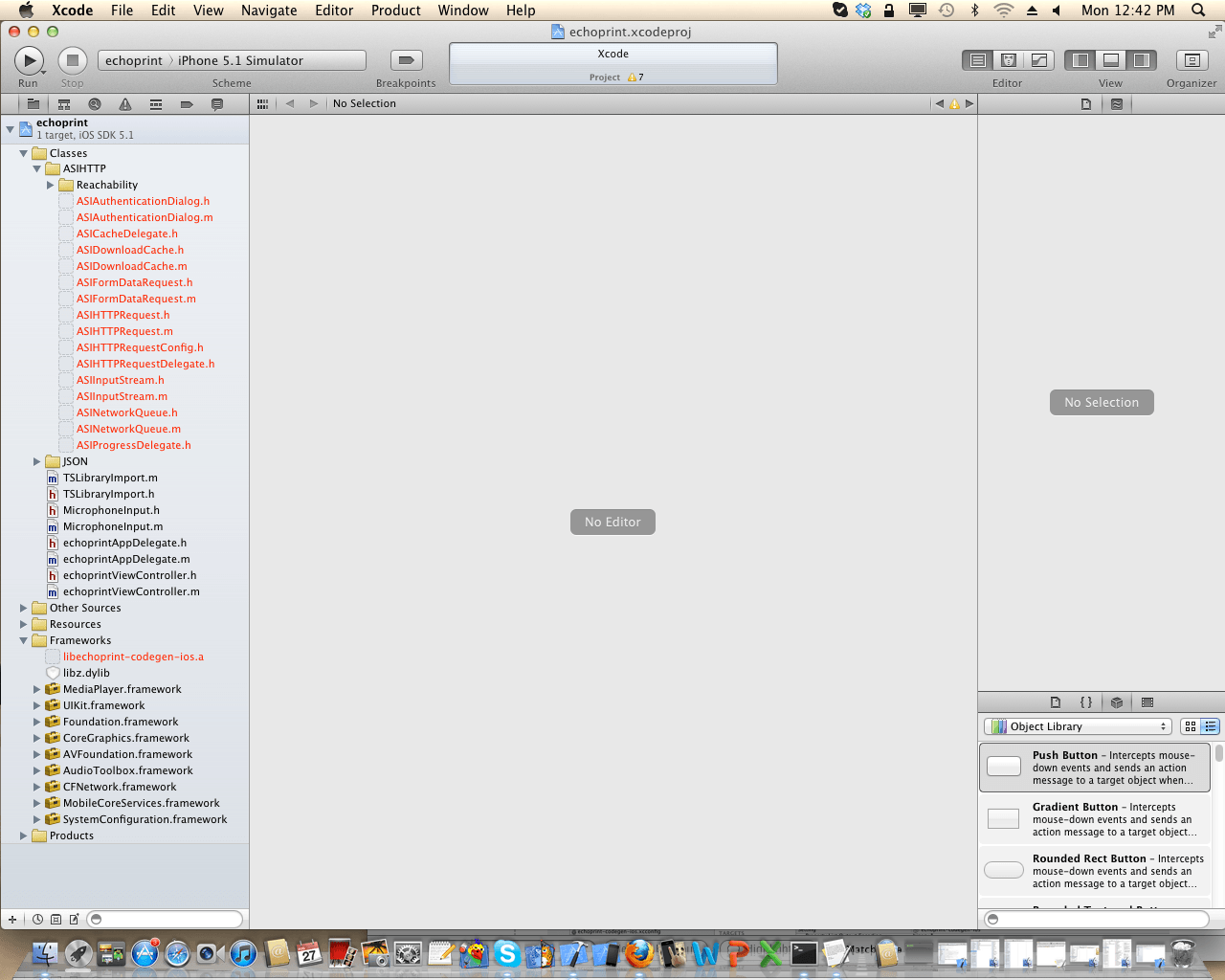
Task: Go forward using the jump bar right arrow
Action: point(313,103)
